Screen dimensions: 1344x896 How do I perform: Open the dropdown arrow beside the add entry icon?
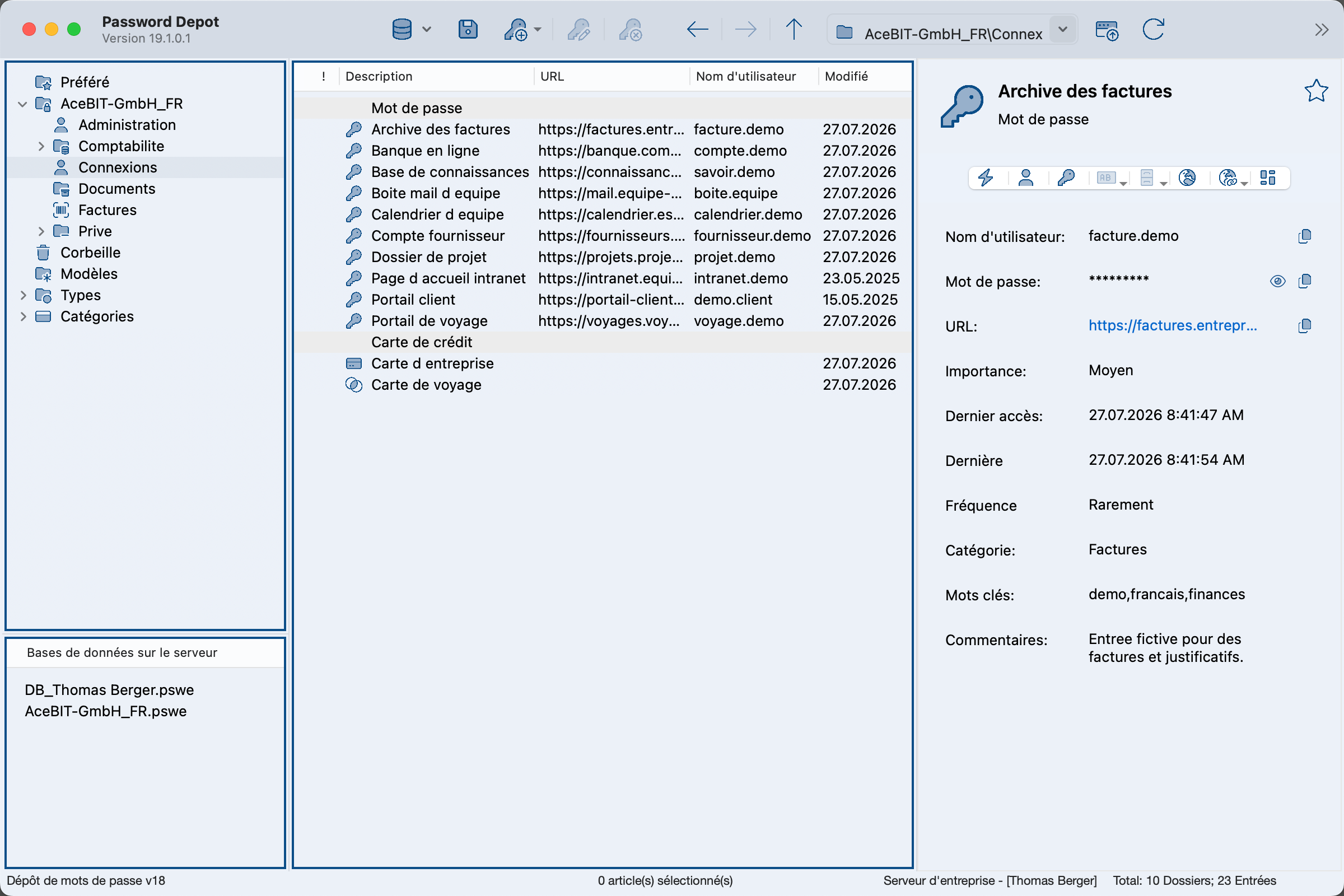pyautogui.click(x=537, y=29)
